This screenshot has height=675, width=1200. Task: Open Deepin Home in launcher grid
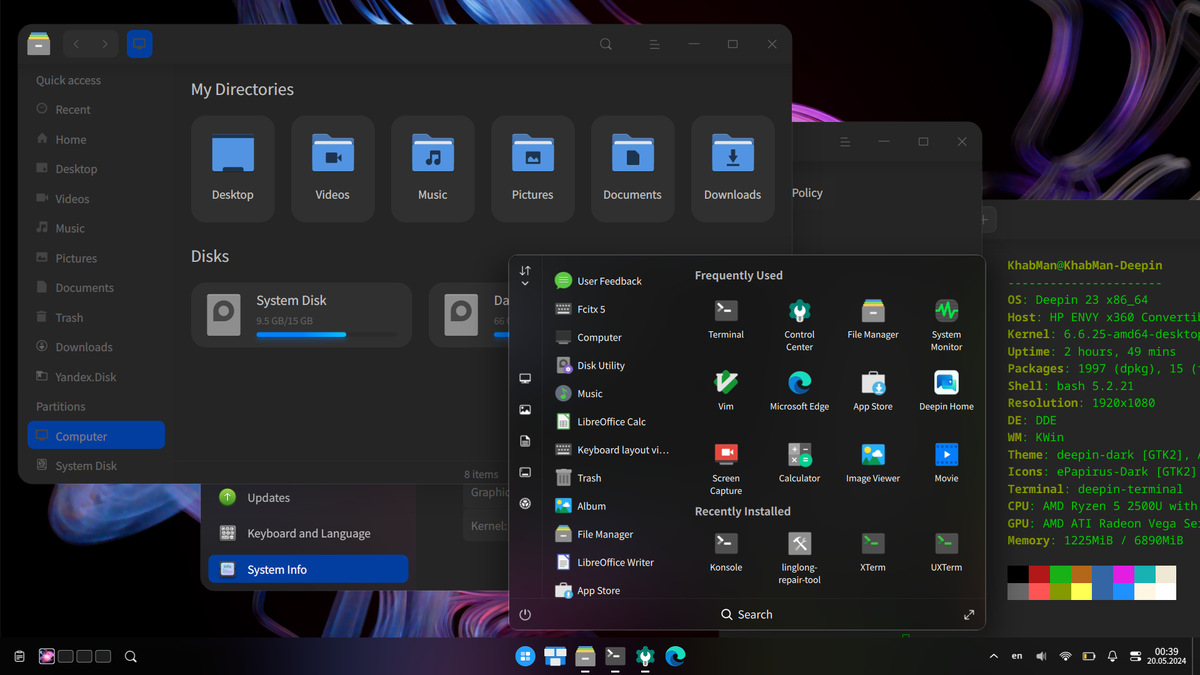[x=946, y=384]
